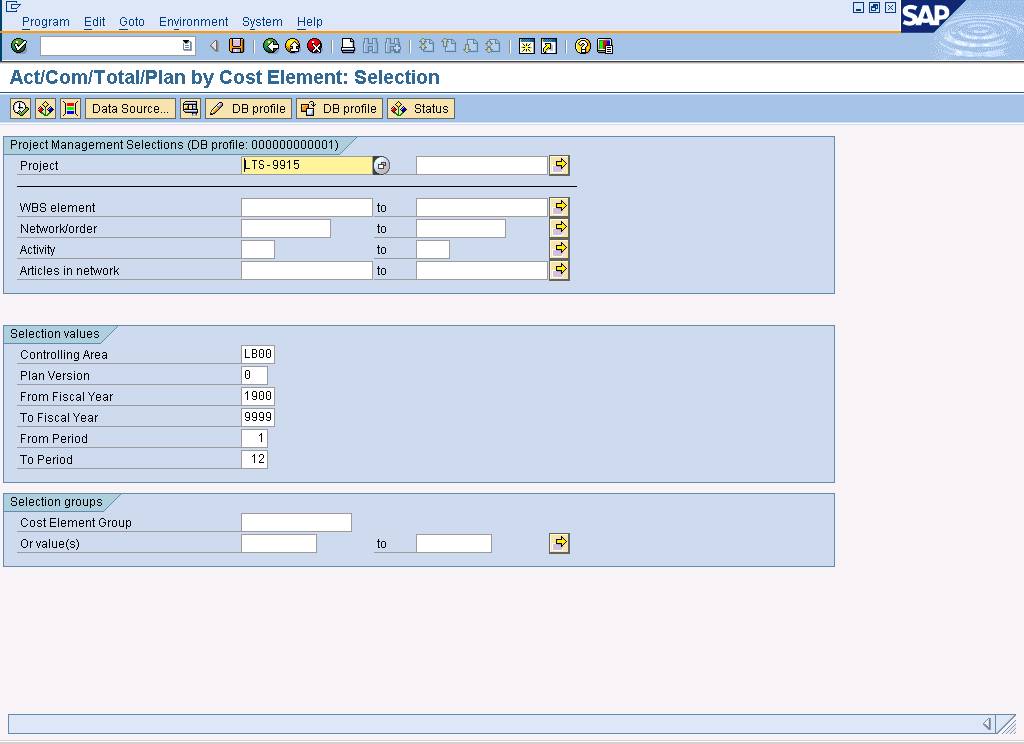Click the WBS element to field
1024x744 pixels.
(481, 207)
